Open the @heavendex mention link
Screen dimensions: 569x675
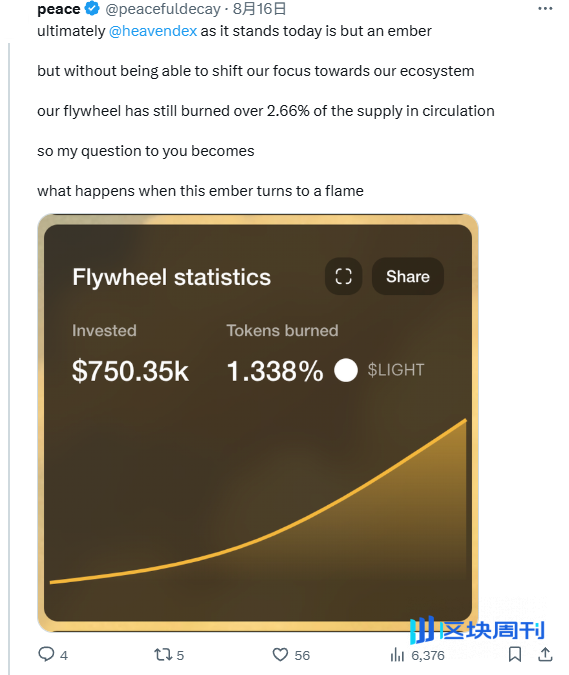tap(153, 31)
